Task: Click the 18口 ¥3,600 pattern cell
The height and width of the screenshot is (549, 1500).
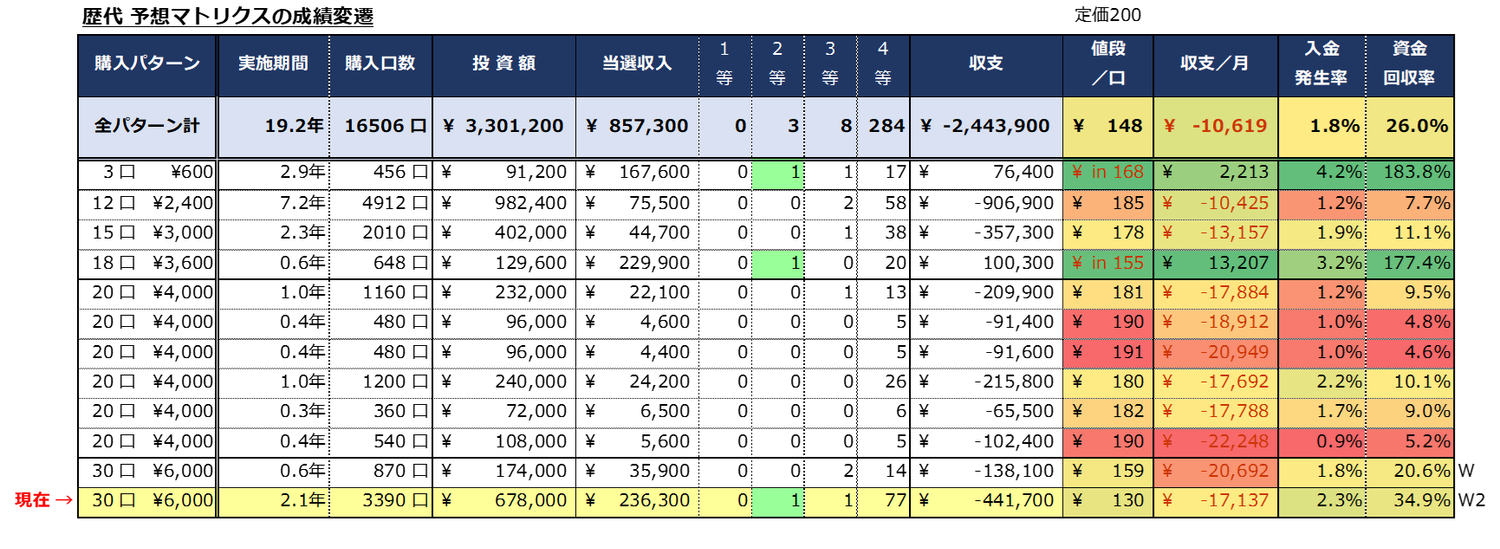Action: pos(147,264)
